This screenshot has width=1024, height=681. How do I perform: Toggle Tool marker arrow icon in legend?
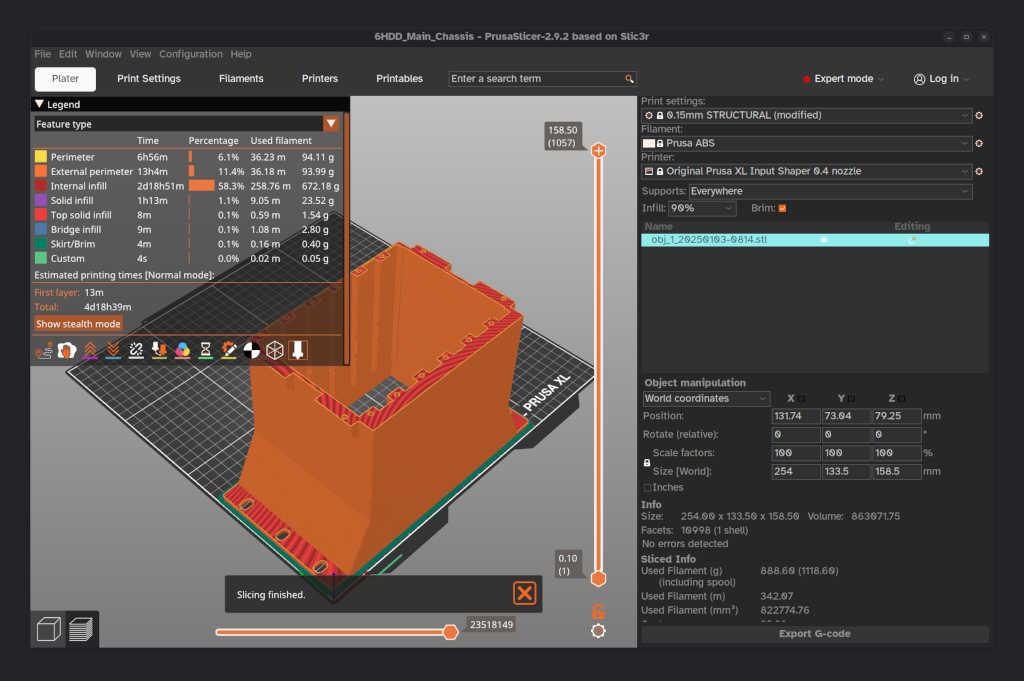(x=298, y=351)
